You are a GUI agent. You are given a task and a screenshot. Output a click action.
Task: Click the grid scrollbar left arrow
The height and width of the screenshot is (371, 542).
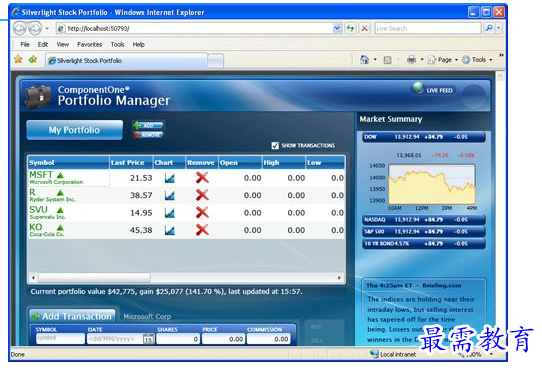point(33,278)
